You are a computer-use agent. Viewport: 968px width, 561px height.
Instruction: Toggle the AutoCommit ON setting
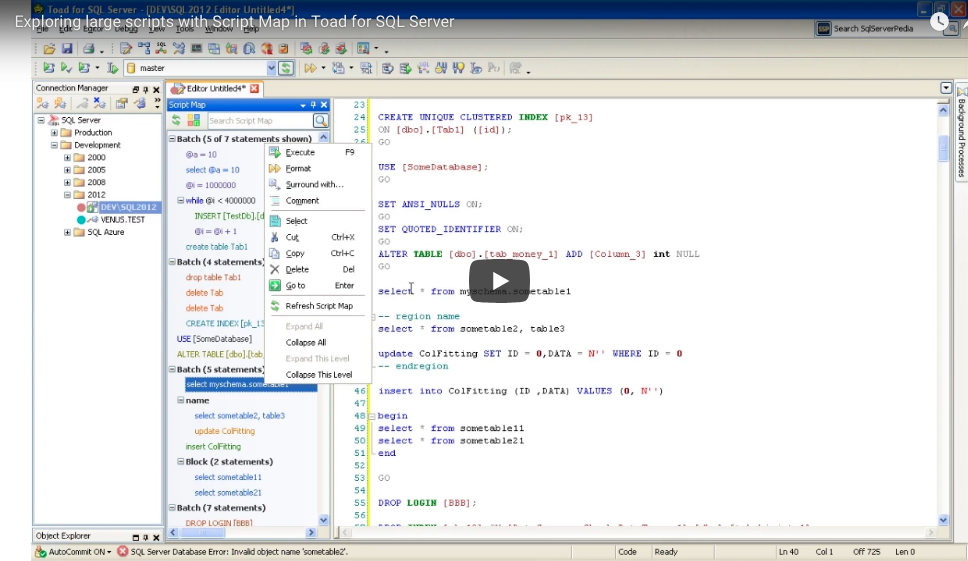click(x=76, y=552)
